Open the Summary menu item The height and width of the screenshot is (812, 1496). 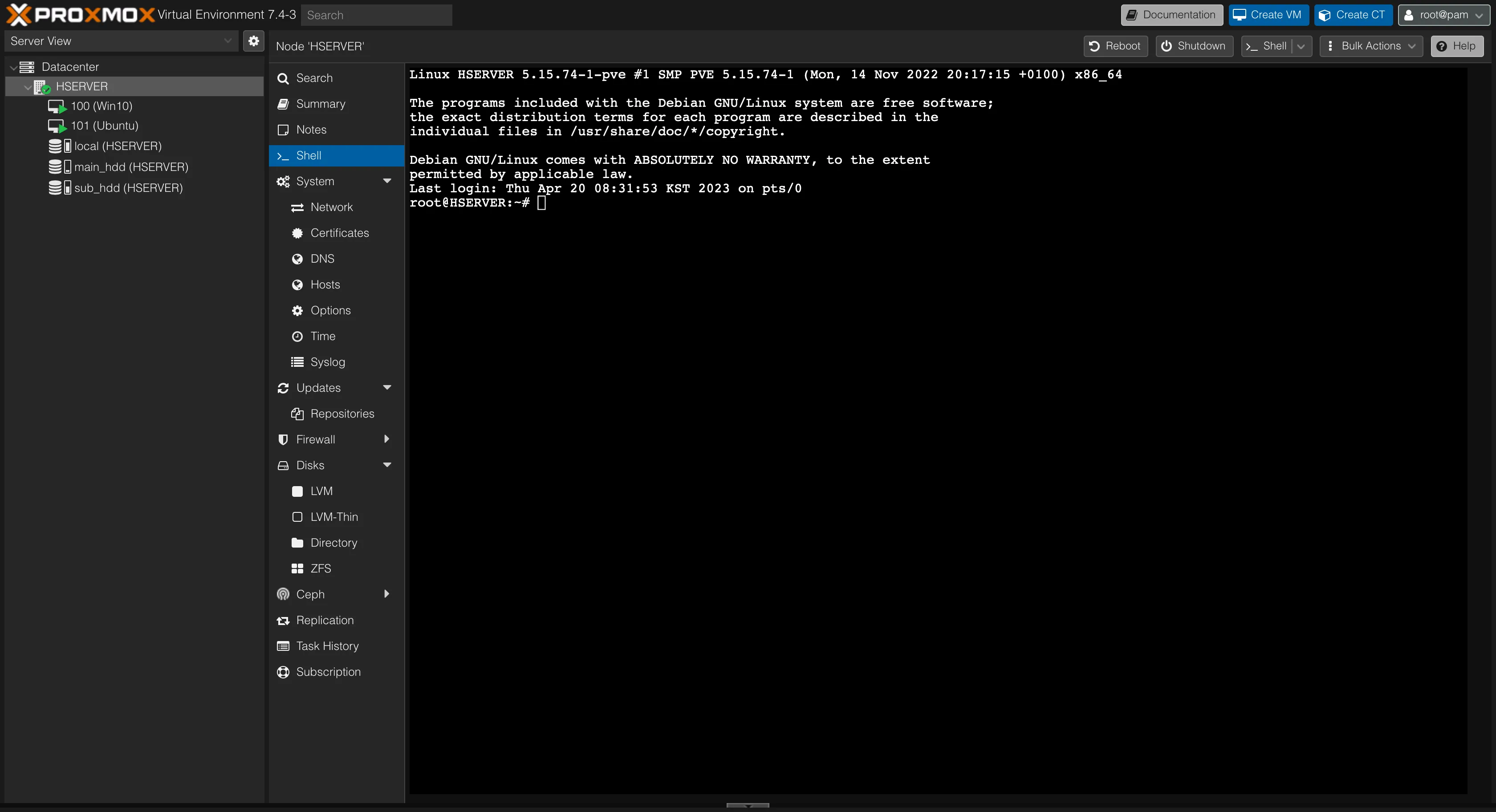coord(321,104)
